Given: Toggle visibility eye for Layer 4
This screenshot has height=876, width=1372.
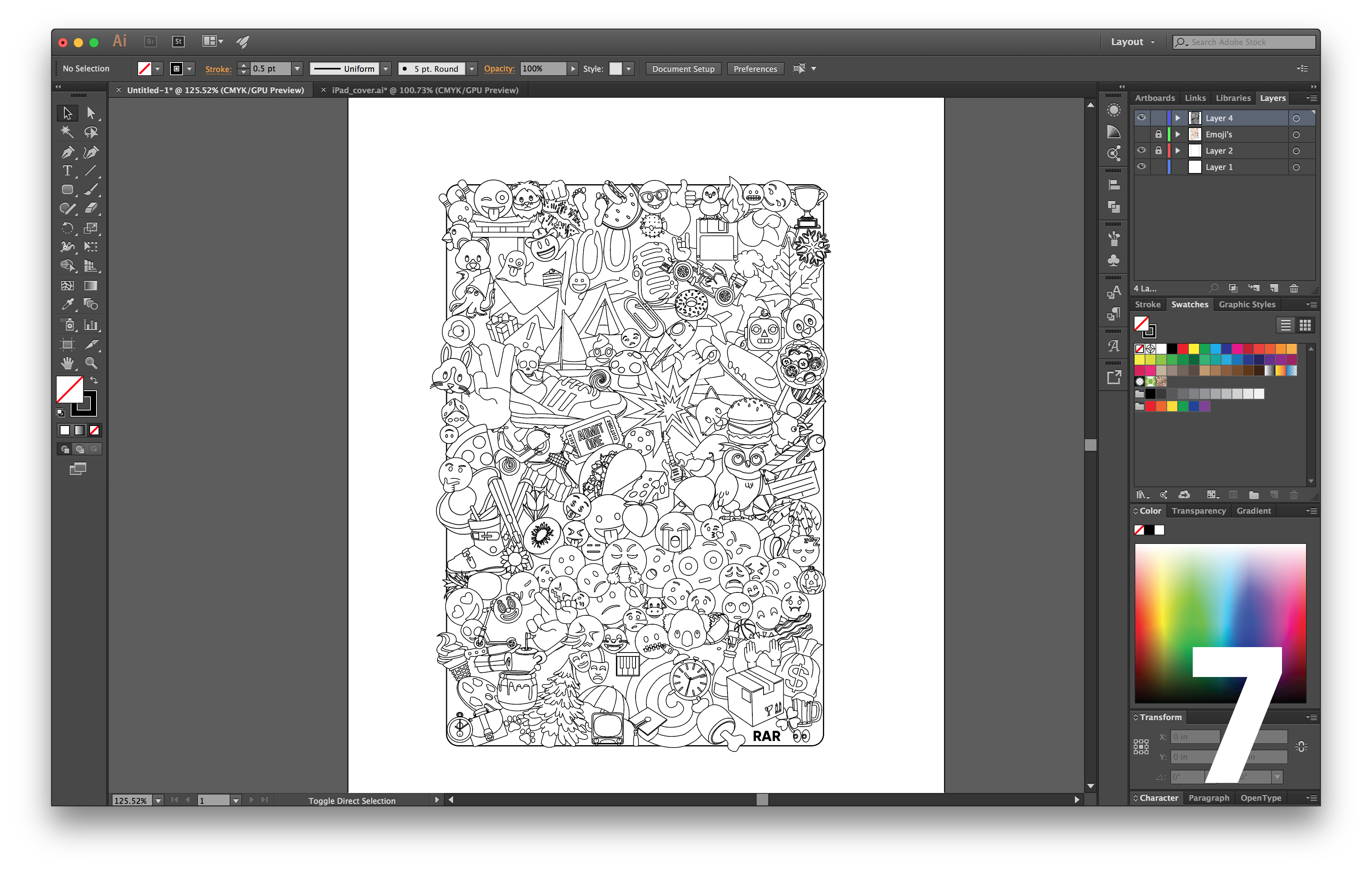Looking at the screenshot, I should click(1142, 118).
